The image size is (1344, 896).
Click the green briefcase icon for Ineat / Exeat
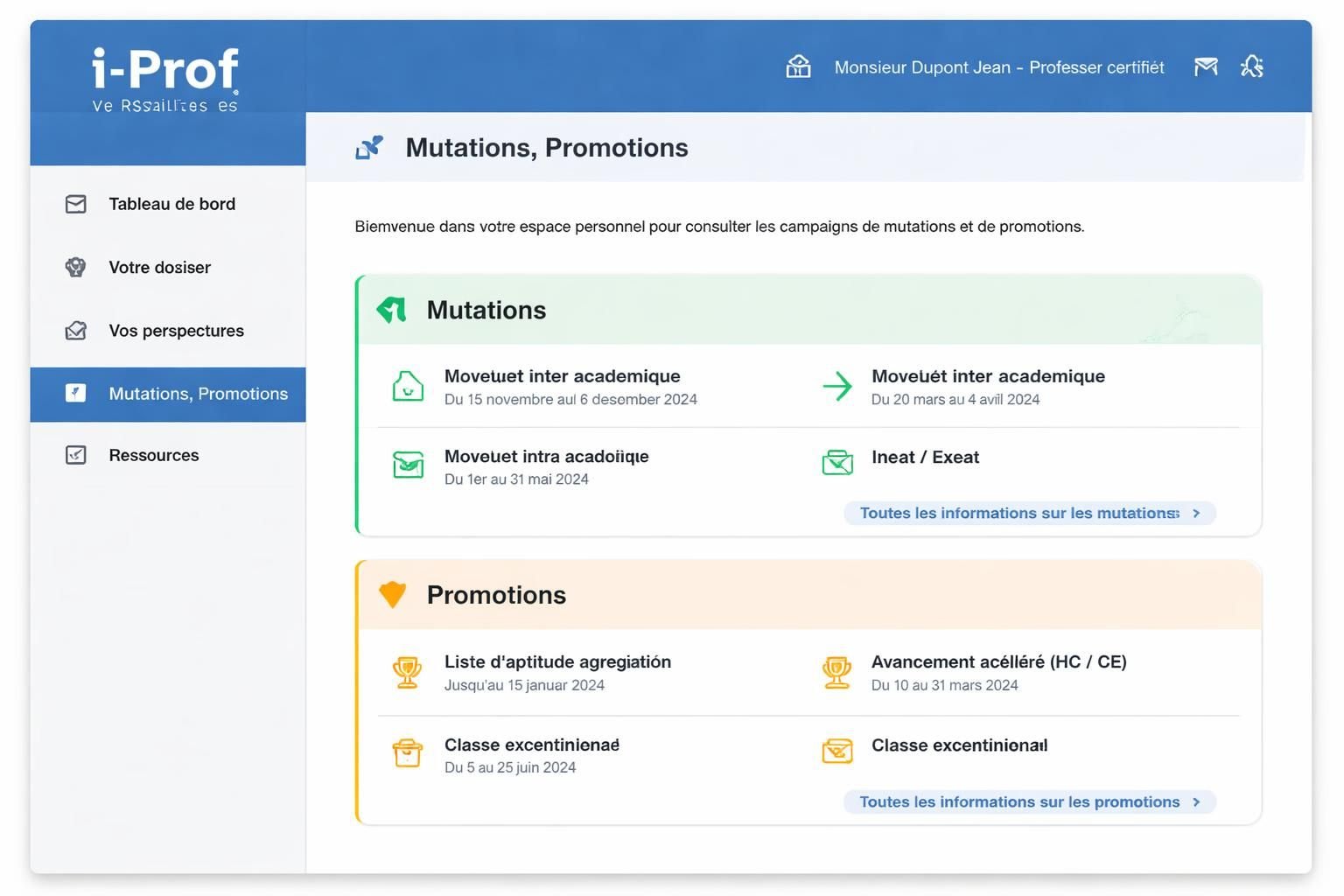(x=837, y=464)
